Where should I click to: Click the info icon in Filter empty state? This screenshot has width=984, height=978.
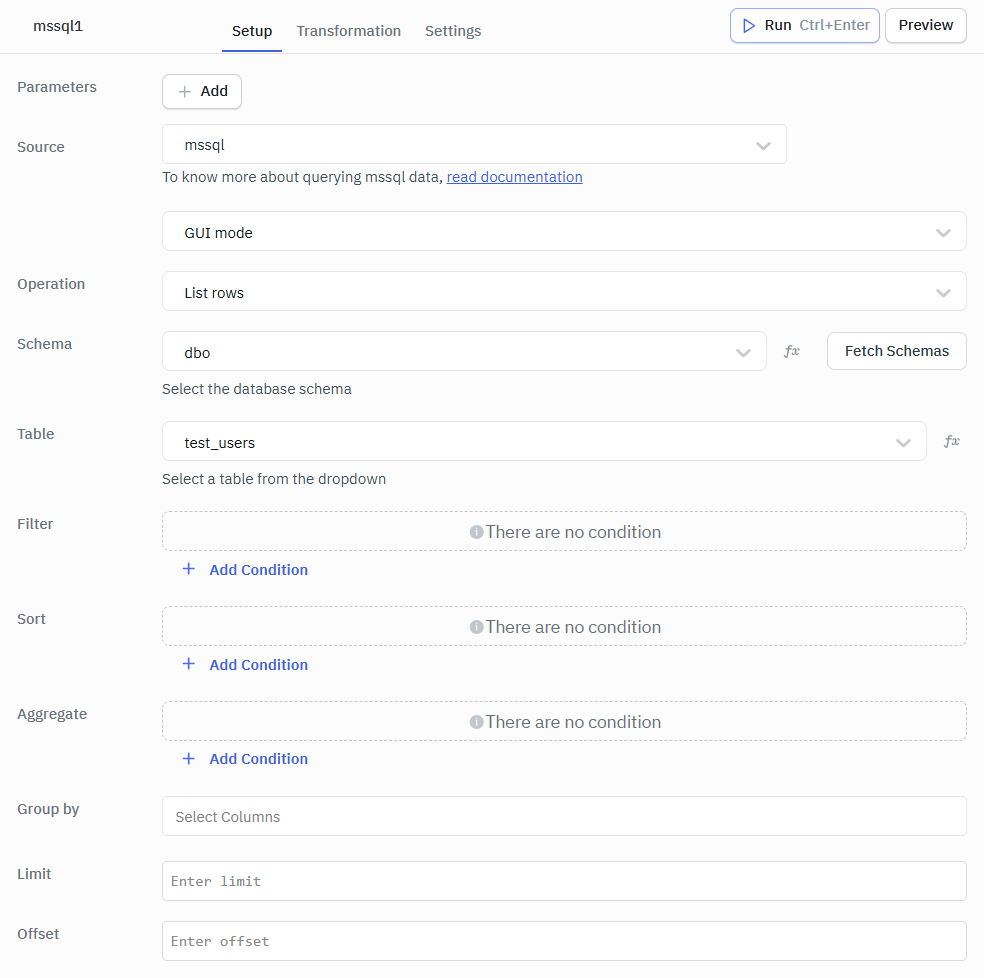point(476,532)
